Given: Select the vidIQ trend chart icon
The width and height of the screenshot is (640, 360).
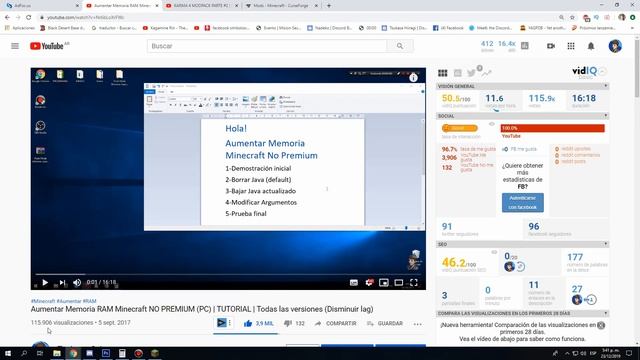Looking at the screenshot, I should (486, 73).
